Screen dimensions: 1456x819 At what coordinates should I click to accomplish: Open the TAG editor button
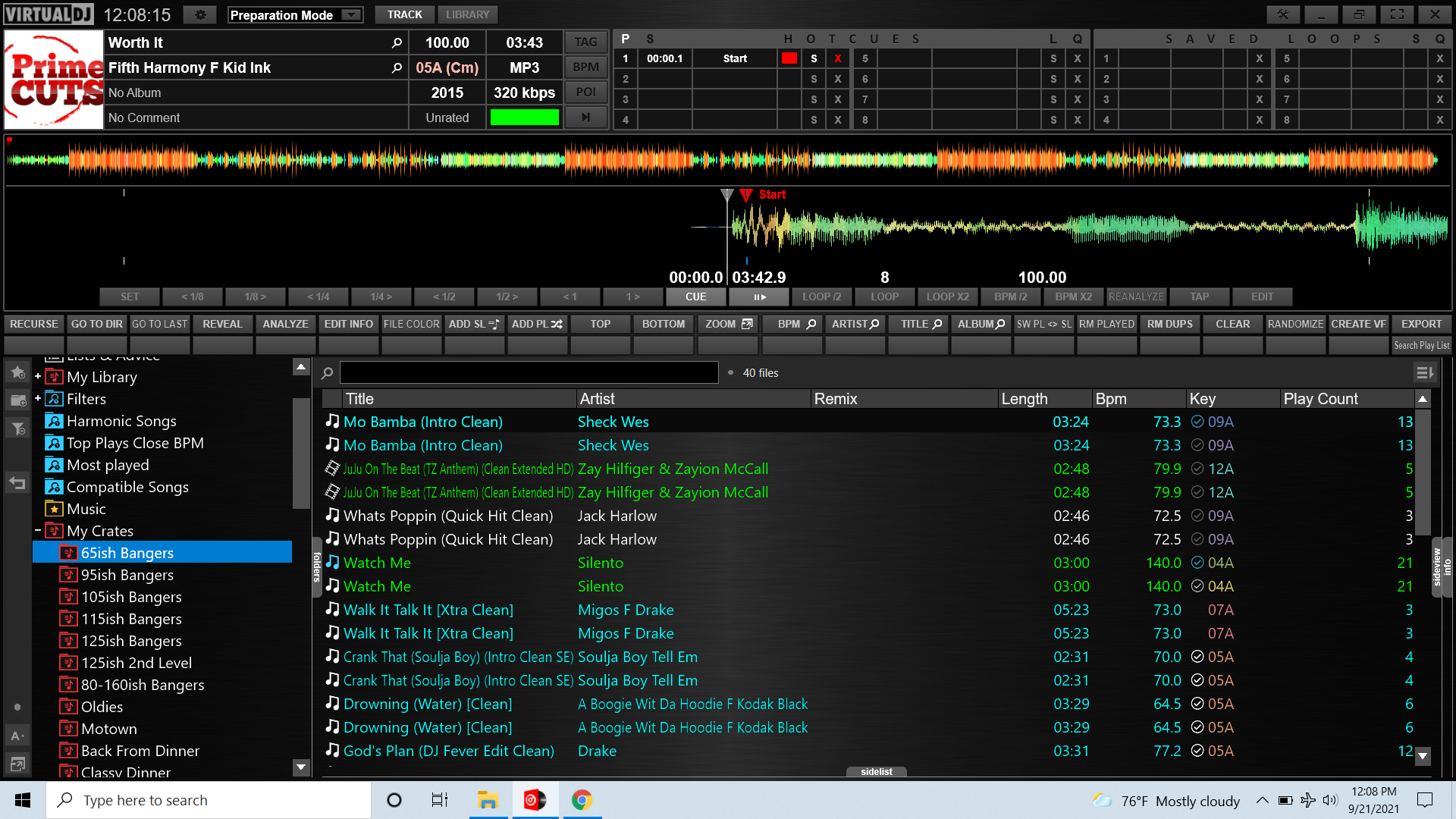pos(585,42)
